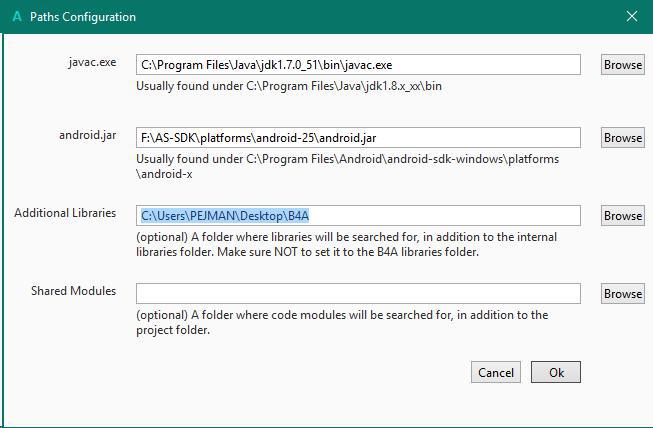Viewport: 653px width, 428px height.
Task: Browse for the android.jar file
Action: point(622,138)
